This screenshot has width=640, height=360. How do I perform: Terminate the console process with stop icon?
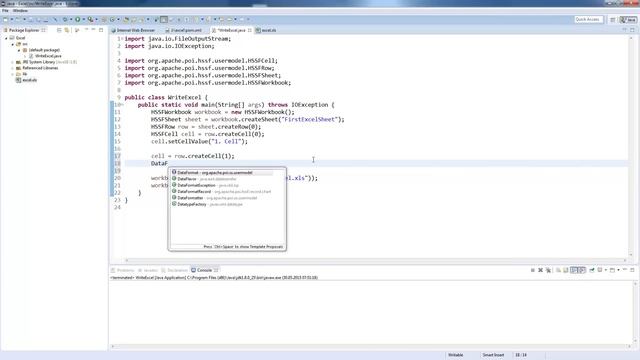point(533,270)
